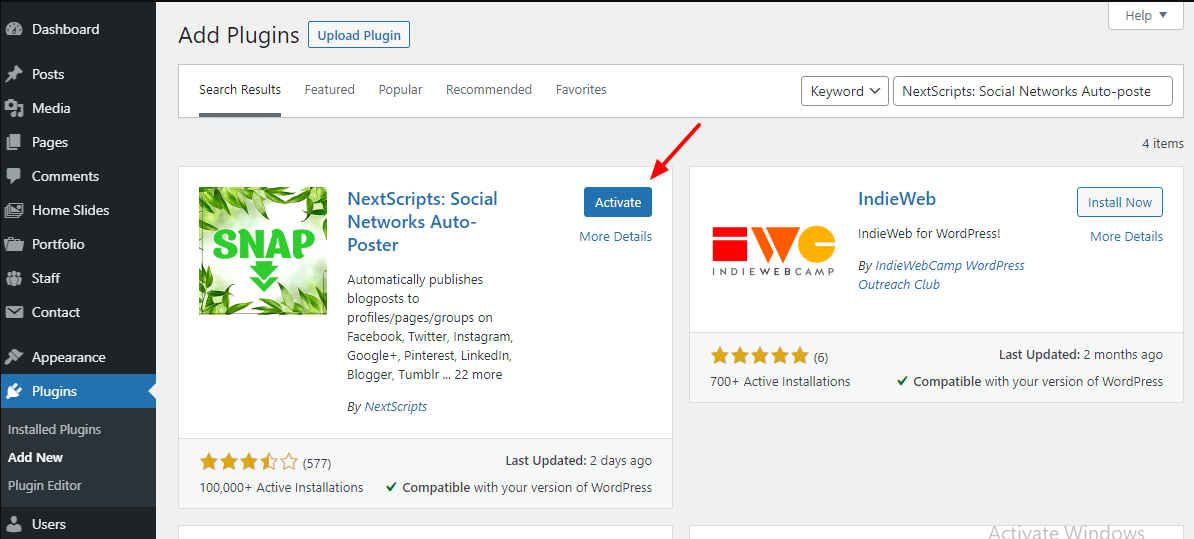Image resolution: width=1194 pixels, height=539 pixels.
Task: Click the Dashboard gauge icon
Action: coord(14,30)
